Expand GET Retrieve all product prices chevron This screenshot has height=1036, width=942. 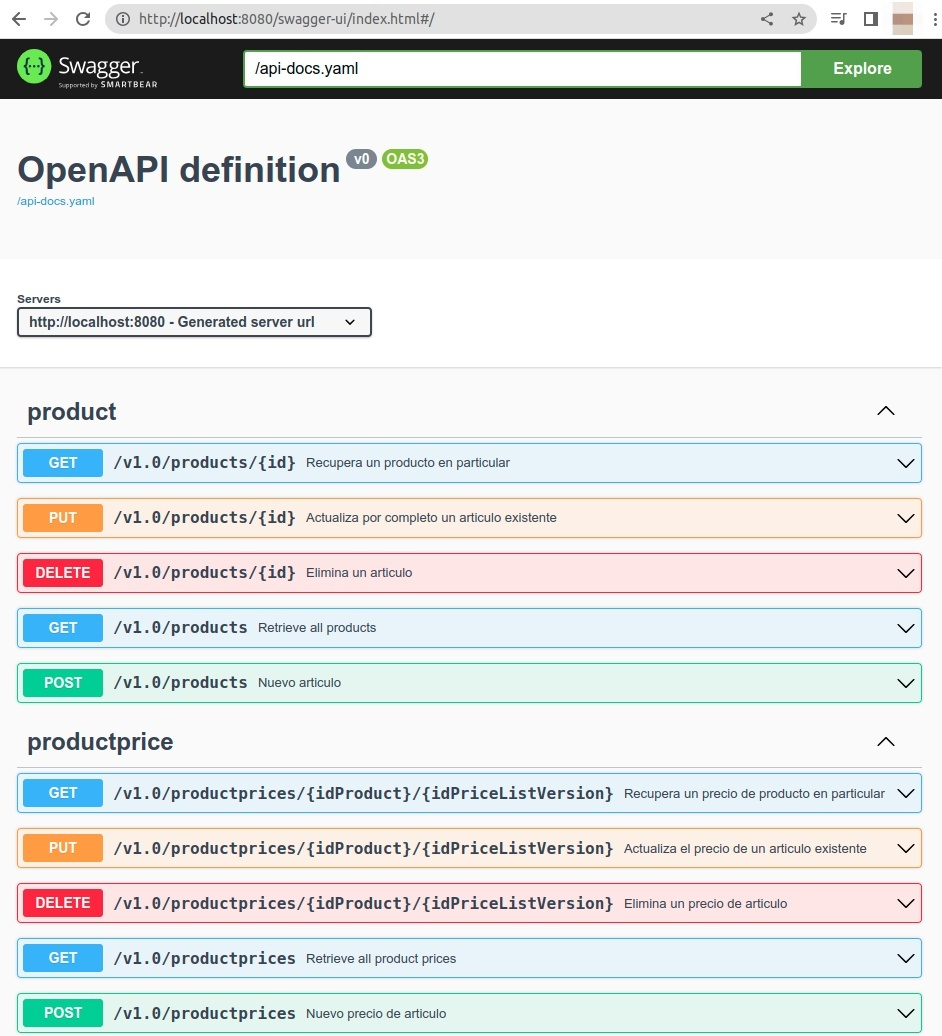(x=906, y=959)
